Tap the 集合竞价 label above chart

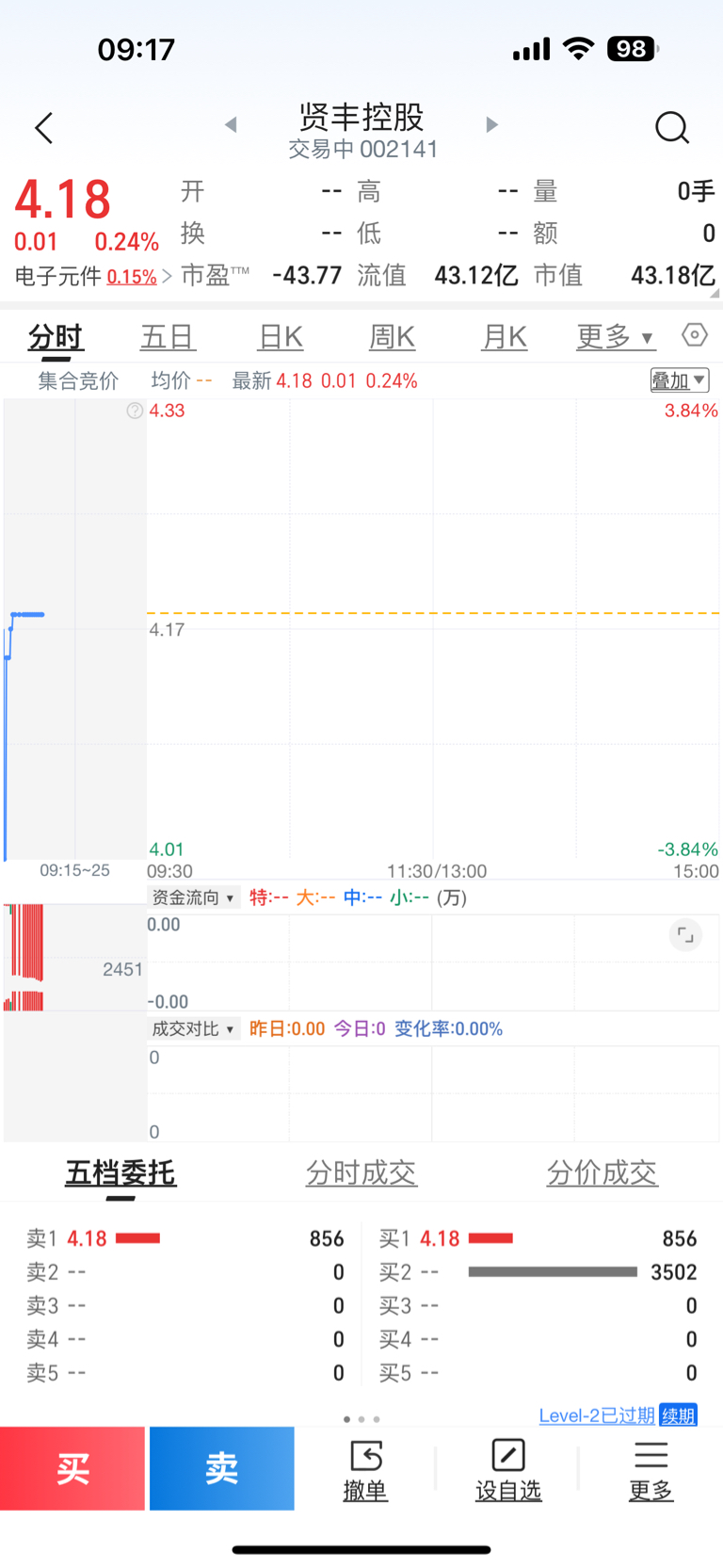78,380
